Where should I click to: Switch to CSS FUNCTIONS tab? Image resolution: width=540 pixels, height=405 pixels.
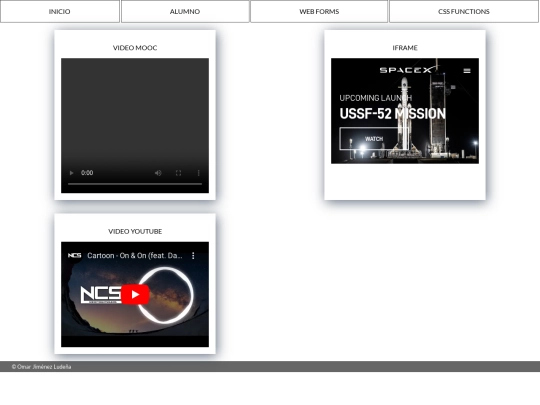pos(464,11)
